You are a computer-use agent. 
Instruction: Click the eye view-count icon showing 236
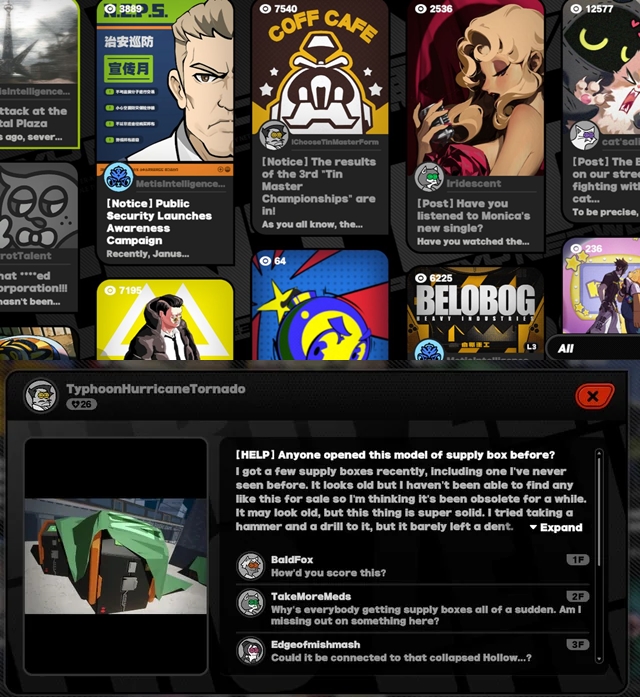(x=576, y=248)
